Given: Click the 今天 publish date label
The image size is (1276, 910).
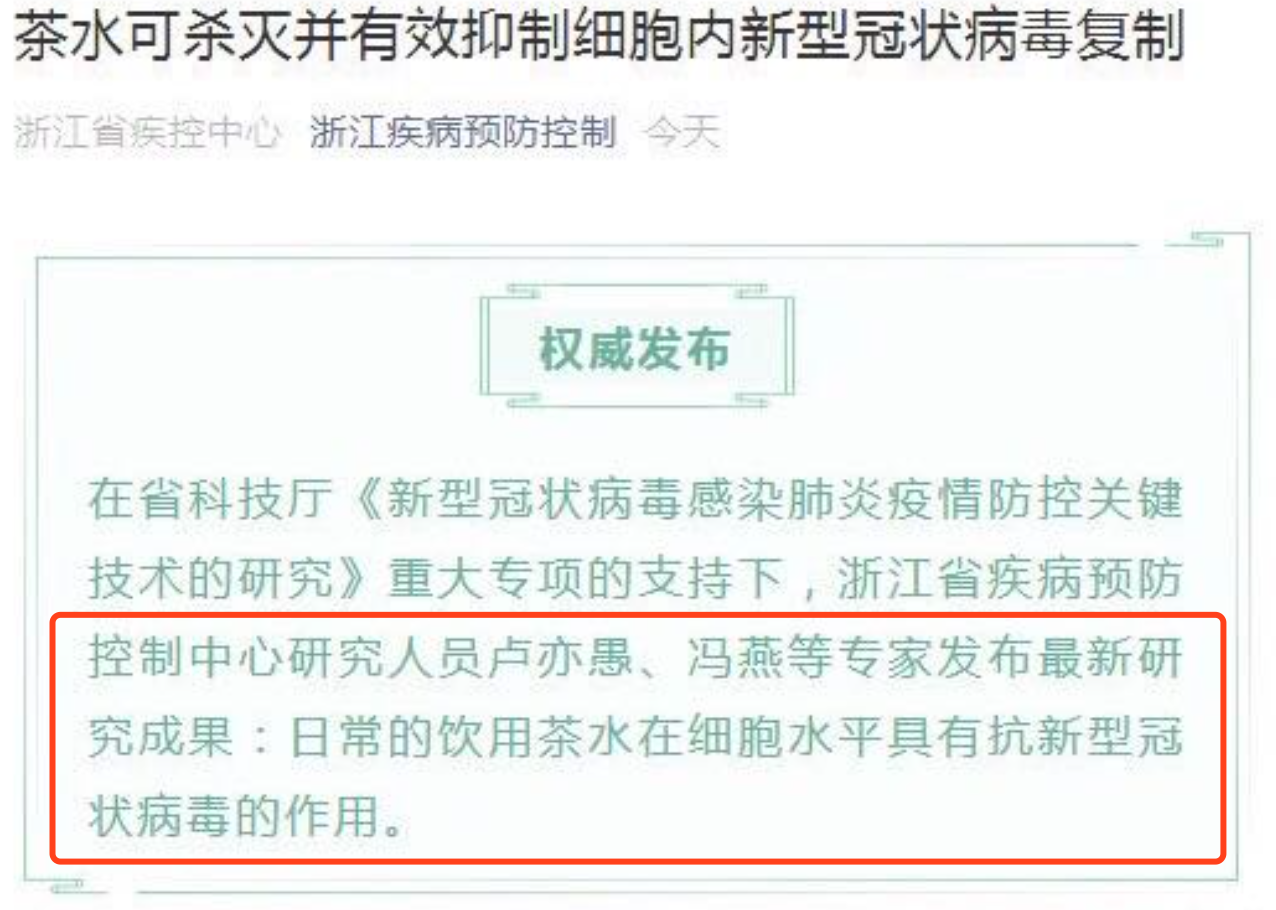Looking at the screenshot, I should pyautogui.click(x=682, y=133).
